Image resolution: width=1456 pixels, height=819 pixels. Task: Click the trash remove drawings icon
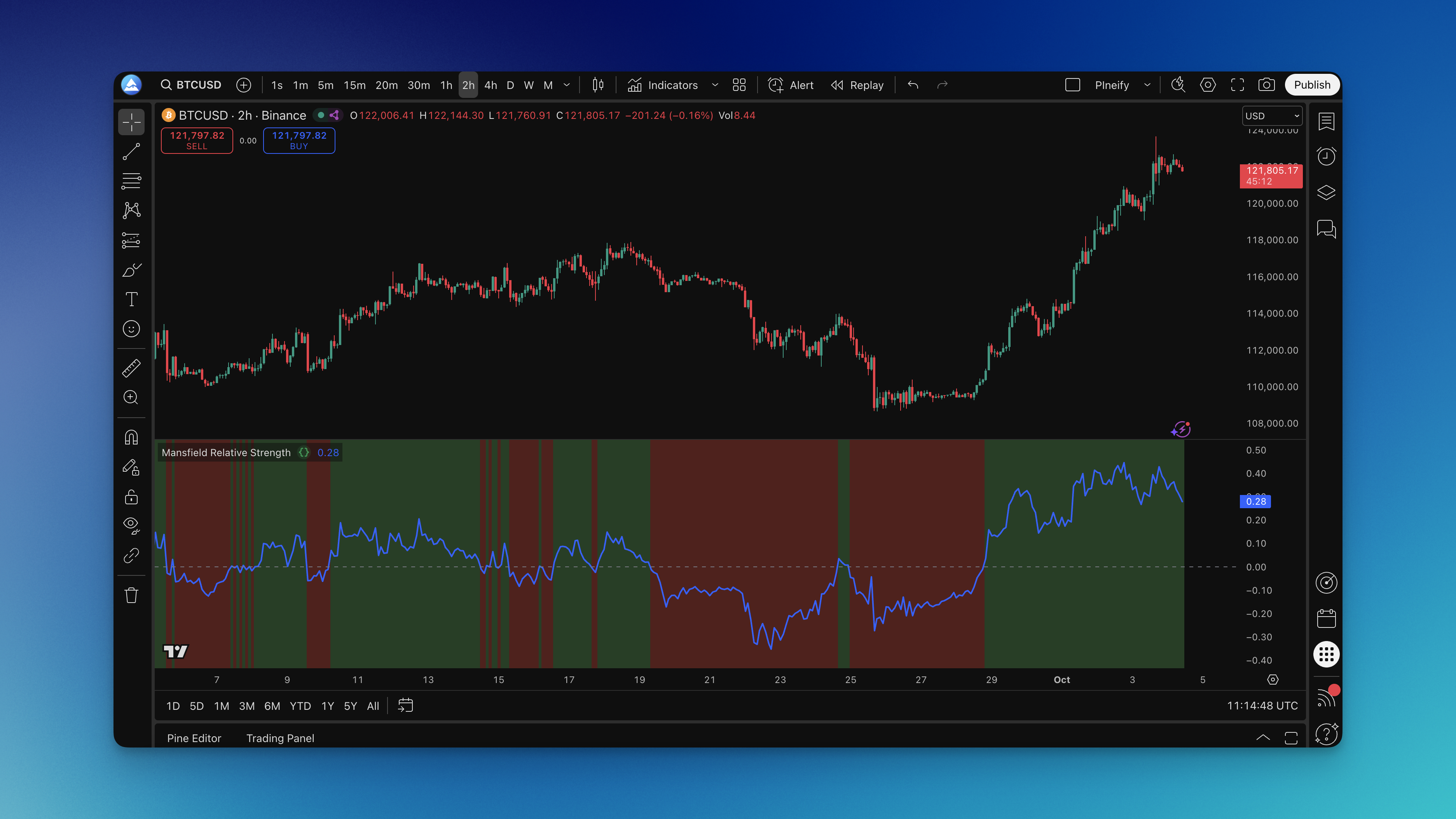coord(131,595)
